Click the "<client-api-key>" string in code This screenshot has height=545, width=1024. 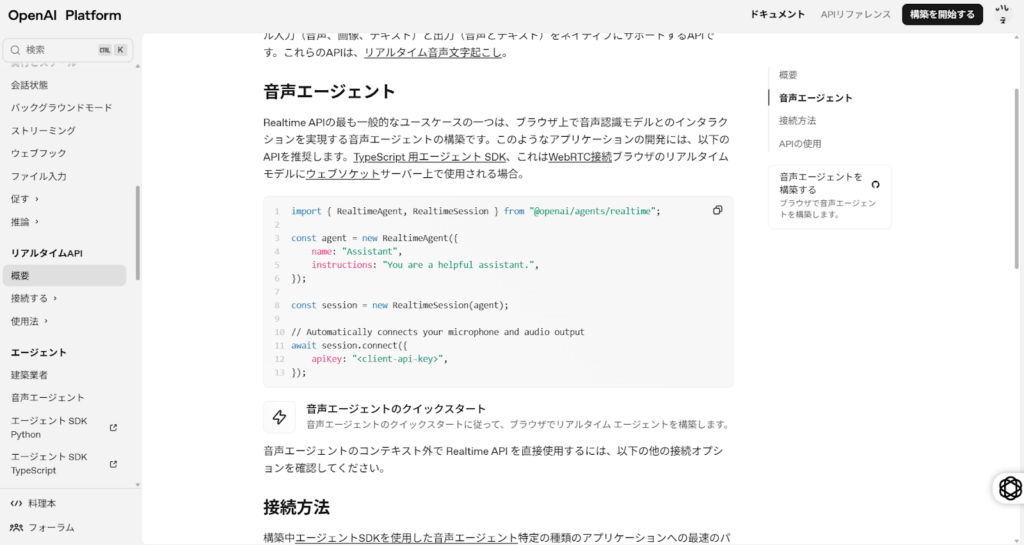coord(400,359)
